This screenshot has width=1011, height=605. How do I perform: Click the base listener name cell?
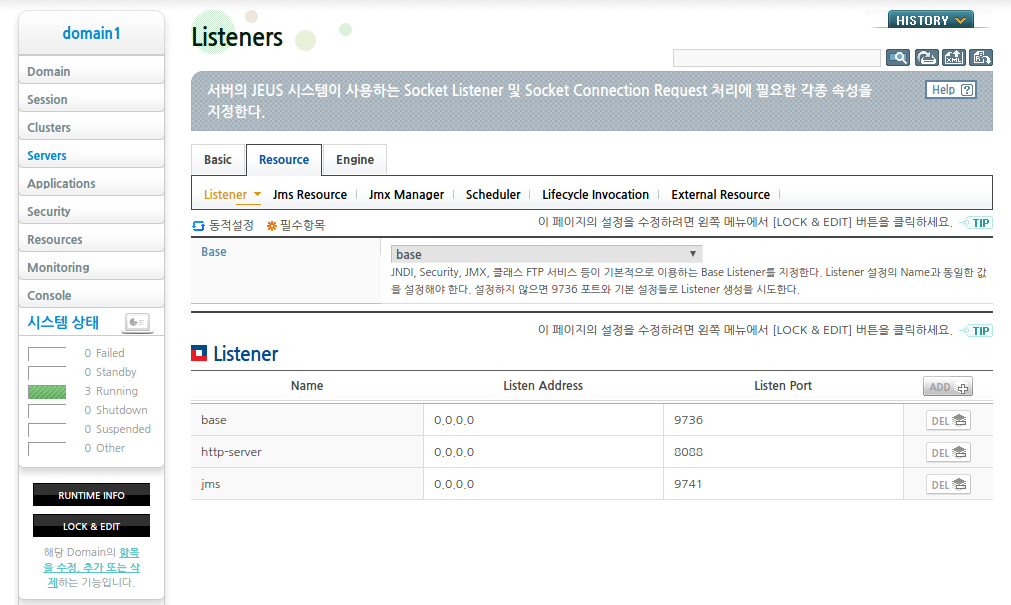[307, 420]
